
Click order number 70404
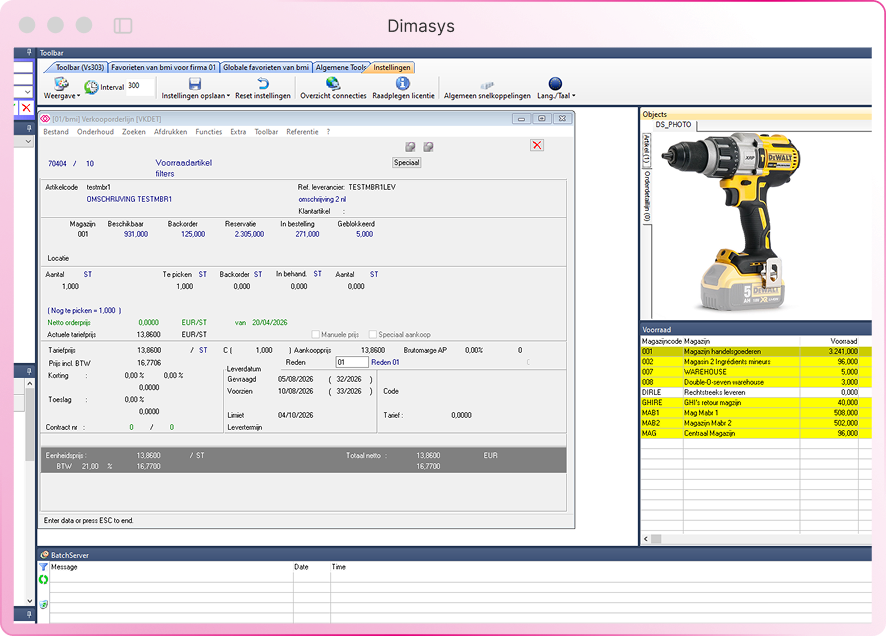pyautogui.click(x=57, y=164)
